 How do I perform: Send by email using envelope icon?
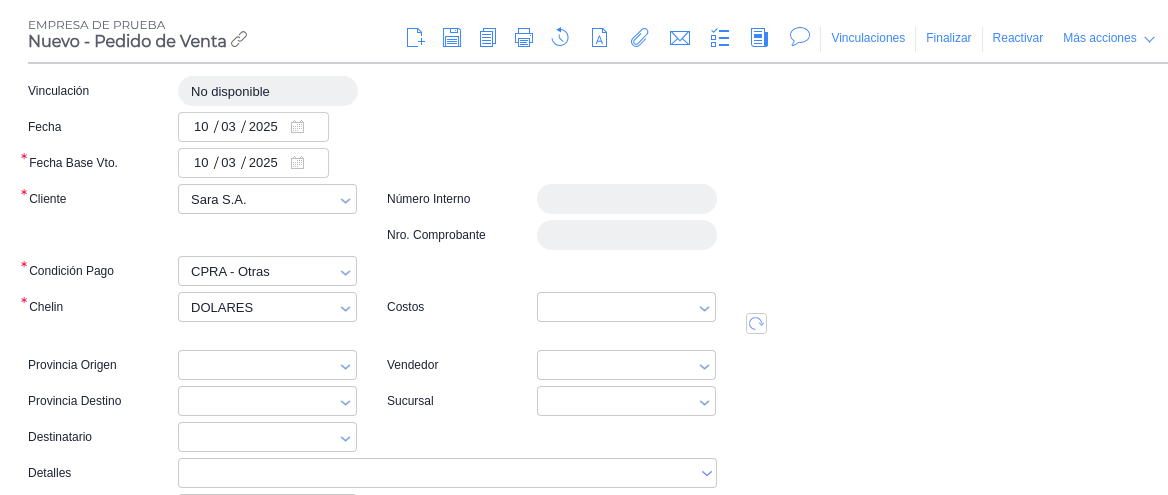coord(679,38)
